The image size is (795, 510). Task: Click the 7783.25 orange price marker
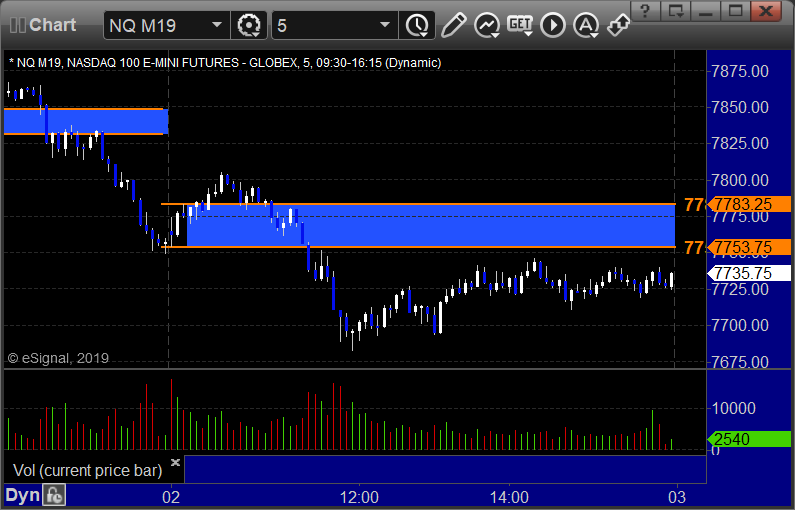point(749,204)
